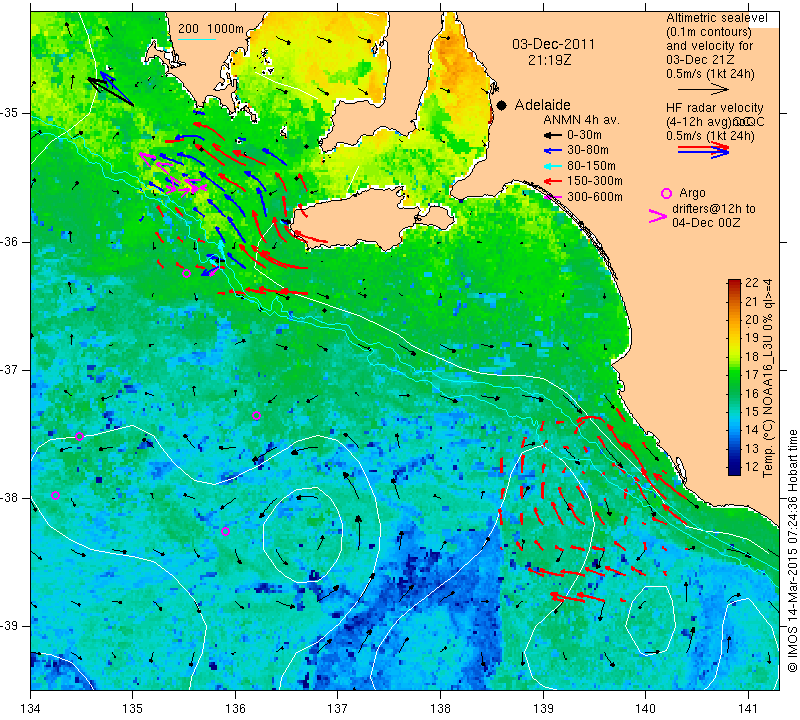Click the Argo float marker near 134.5E 37.5S
Image resolution: width=800 pixels, height=720 pixels.
point(80,436)
